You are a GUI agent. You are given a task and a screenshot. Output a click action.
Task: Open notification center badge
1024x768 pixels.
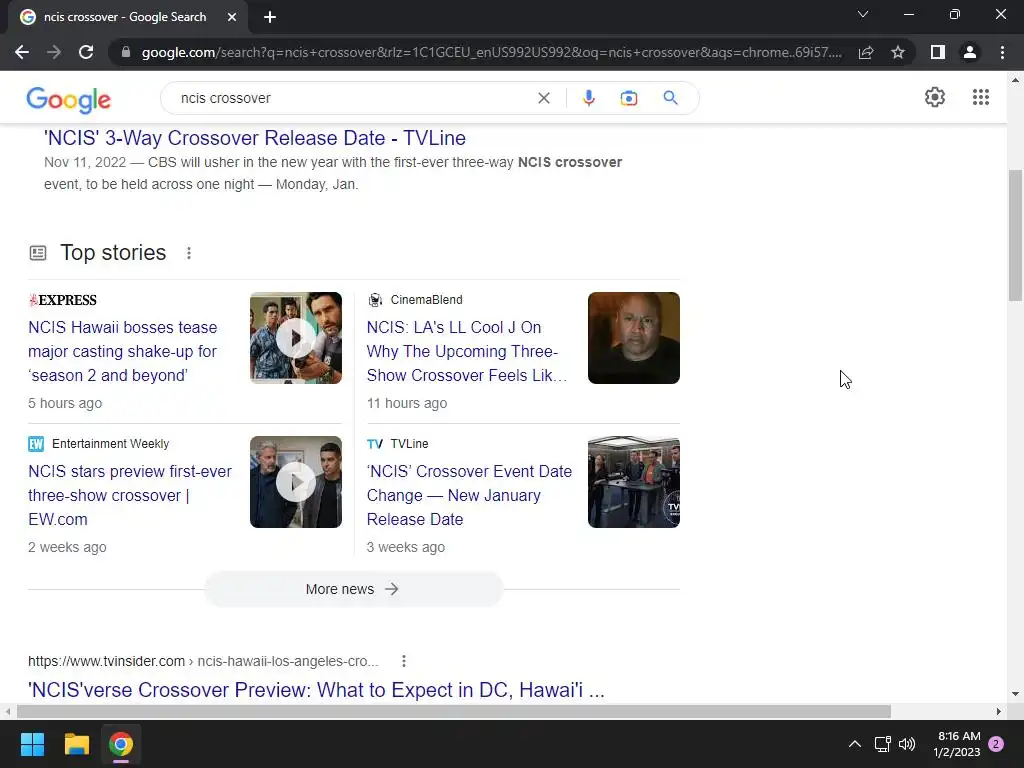[996, 744]
